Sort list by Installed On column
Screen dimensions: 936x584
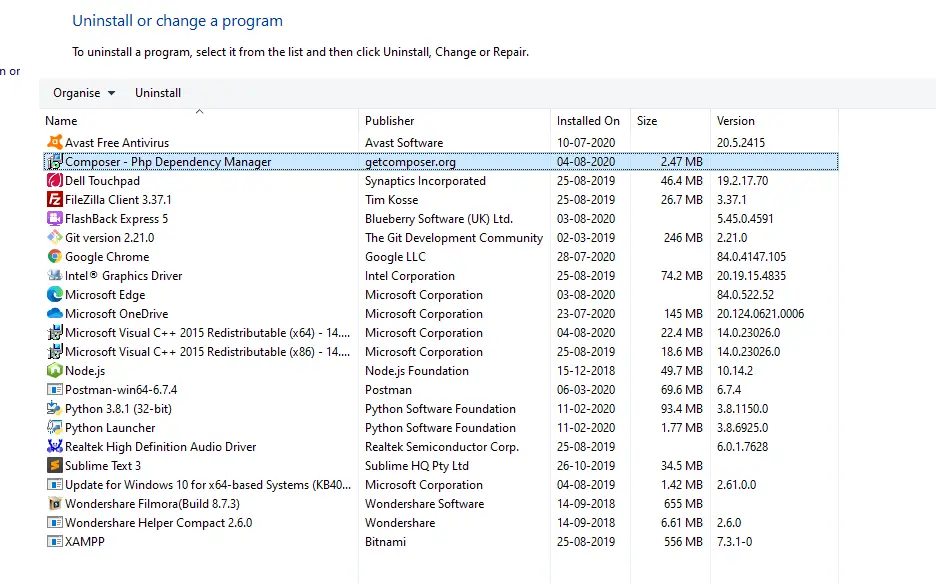[x=590, y=121]
